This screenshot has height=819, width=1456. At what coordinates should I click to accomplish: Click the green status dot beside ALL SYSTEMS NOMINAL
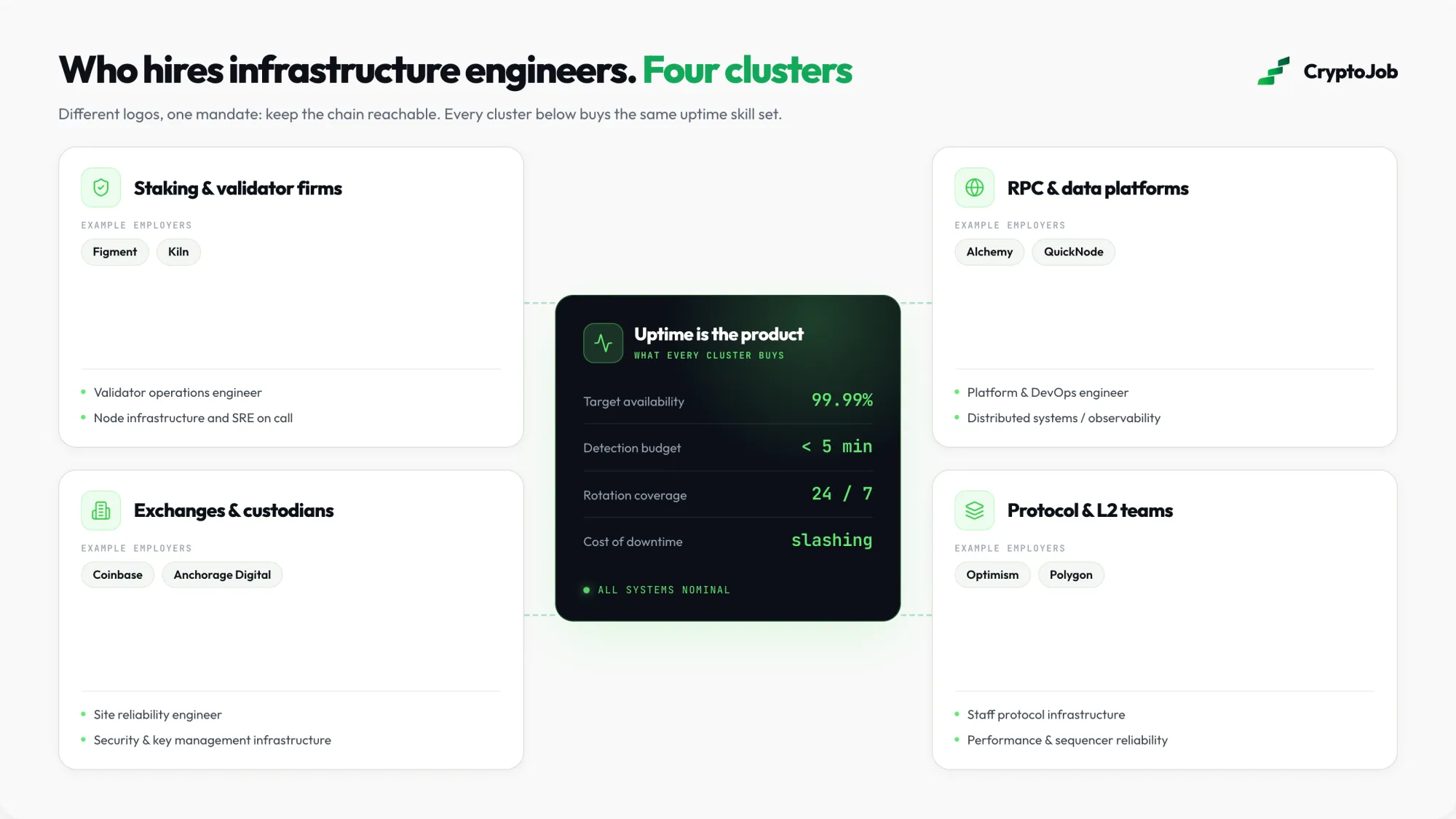point(587,590)
